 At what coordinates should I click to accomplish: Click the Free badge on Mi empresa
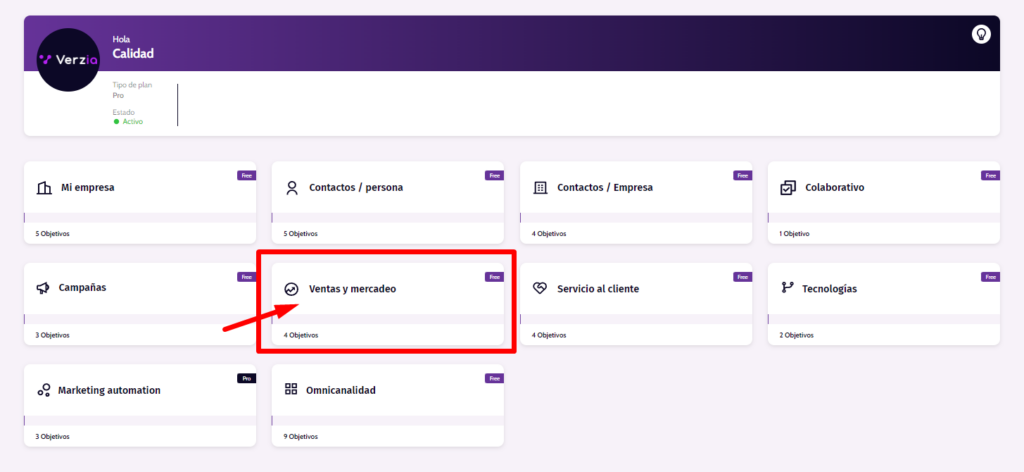tap(246, 175)
